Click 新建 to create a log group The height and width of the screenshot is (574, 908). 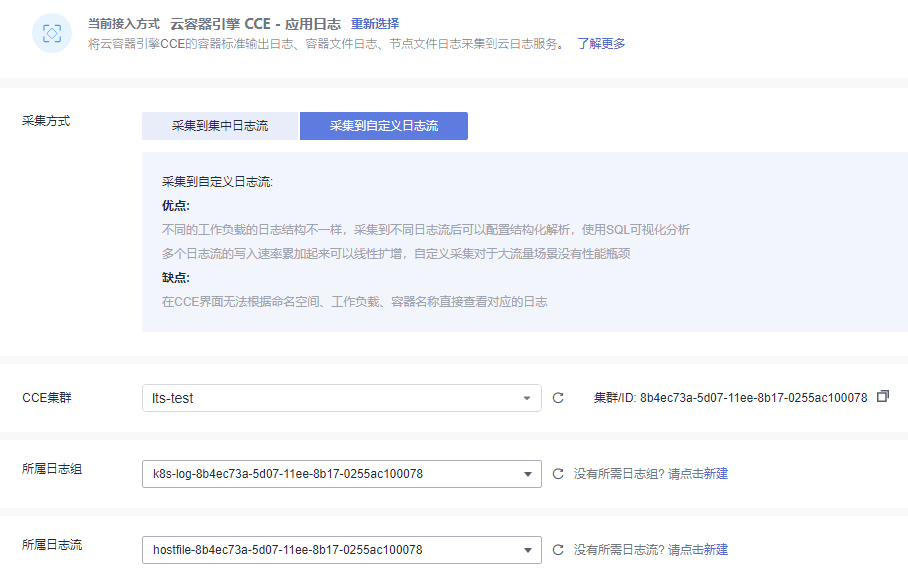(x=716, y=474)
